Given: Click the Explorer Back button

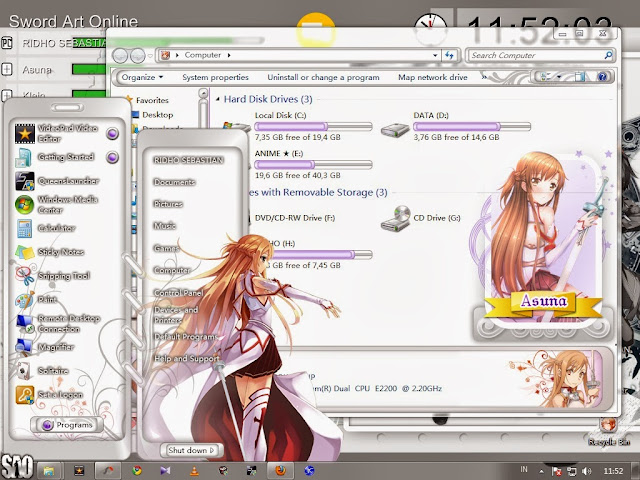Looking at the screenshot, I should (x=120, y=55).
